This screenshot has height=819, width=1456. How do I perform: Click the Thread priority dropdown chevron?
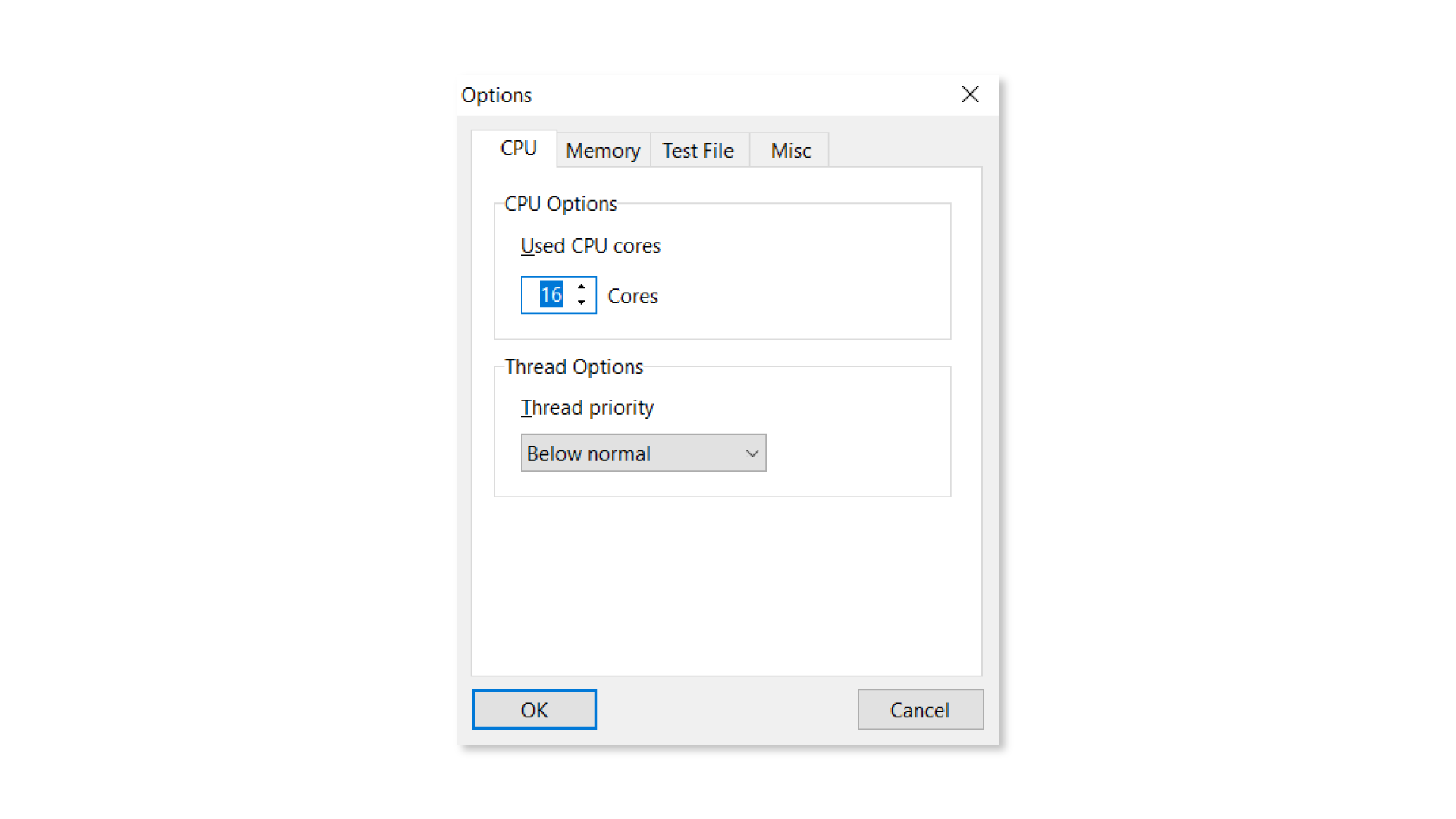(752, 453)
